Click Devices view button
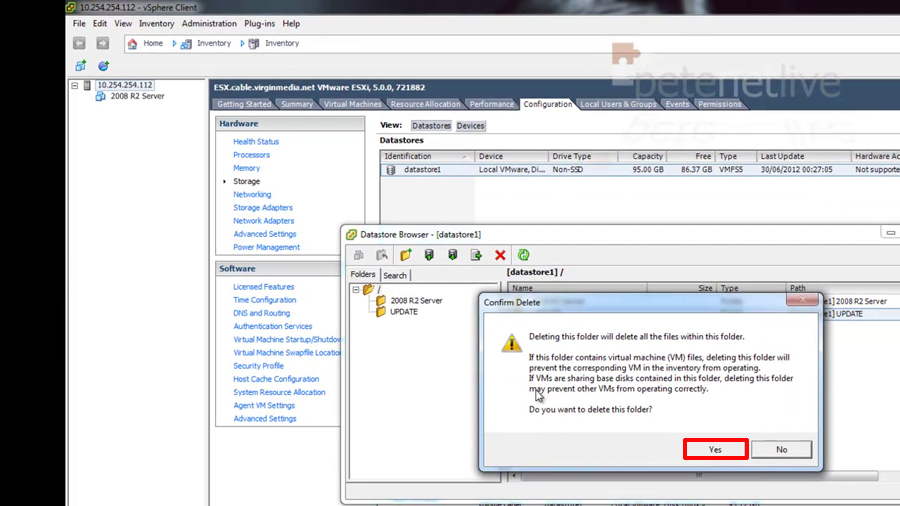The height and width of the screenshot is (506, 900). point(470,126)
